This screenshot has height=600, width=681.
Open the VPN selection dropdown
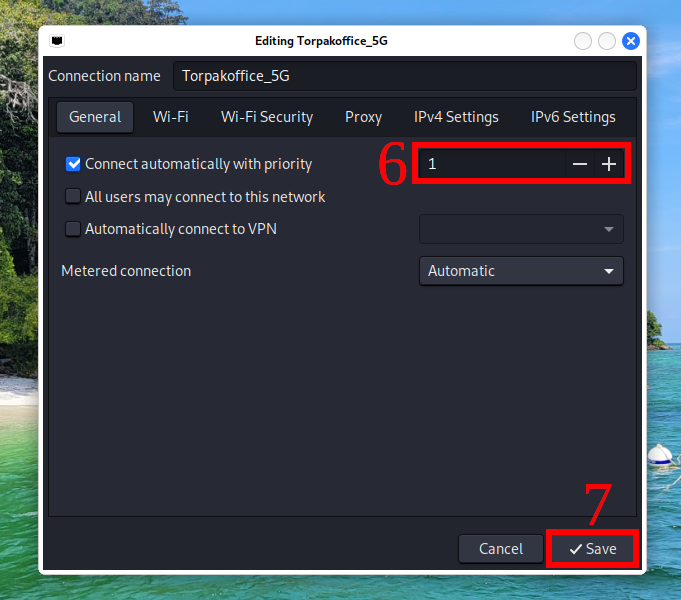click(x=521, y=229)
